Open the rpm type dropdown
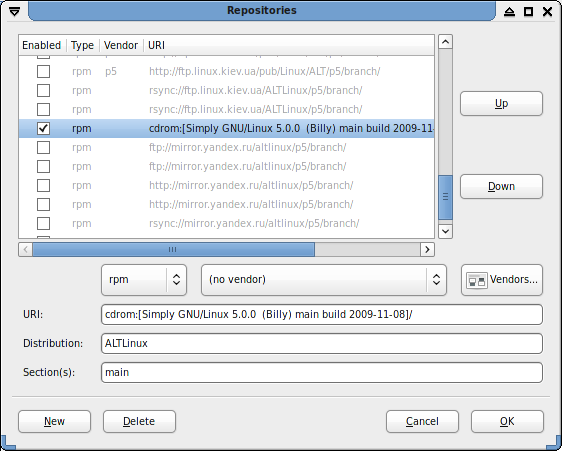The width and height of the screenshot is (562, 451). coord(144,280)
